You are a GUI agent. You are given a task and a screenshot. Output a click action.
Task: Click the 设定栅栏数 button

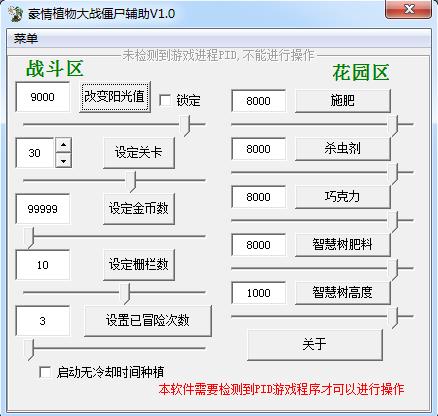click(139, 265)
